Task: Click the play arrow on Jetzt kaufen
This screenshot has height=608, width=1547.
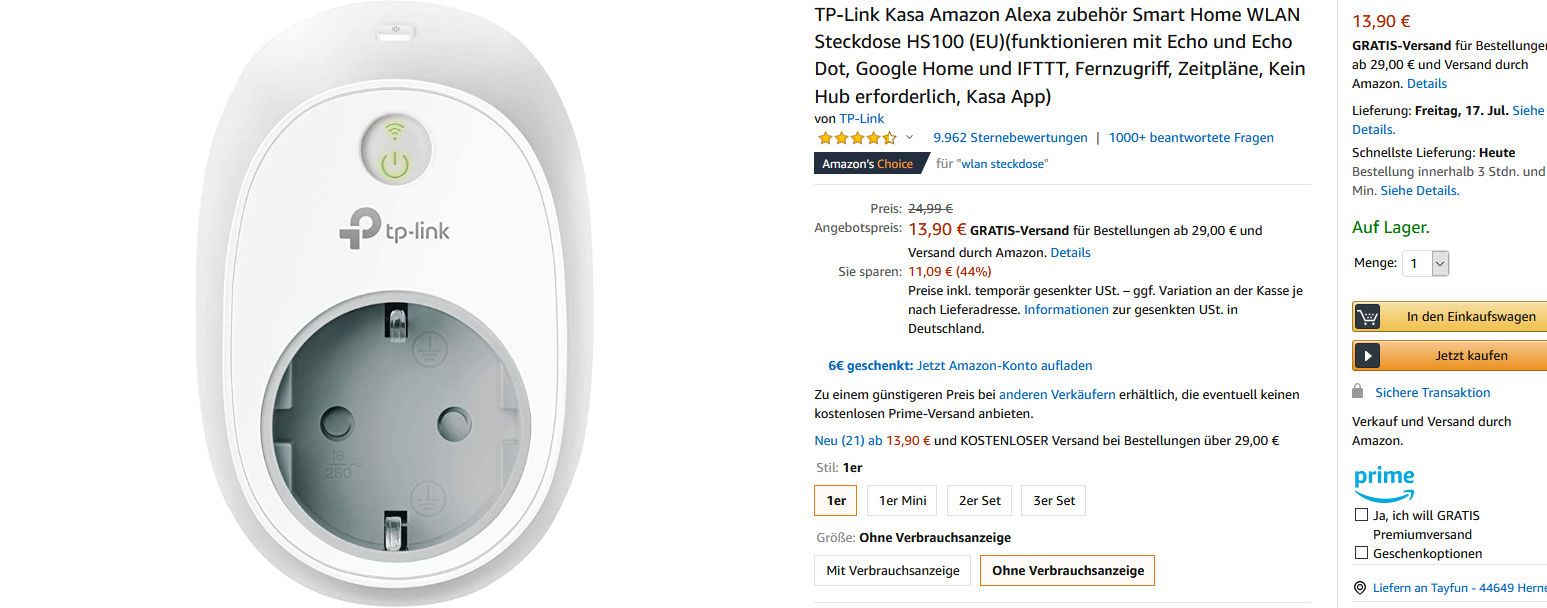Action: pyautogui.click(x=1367, y=355)
